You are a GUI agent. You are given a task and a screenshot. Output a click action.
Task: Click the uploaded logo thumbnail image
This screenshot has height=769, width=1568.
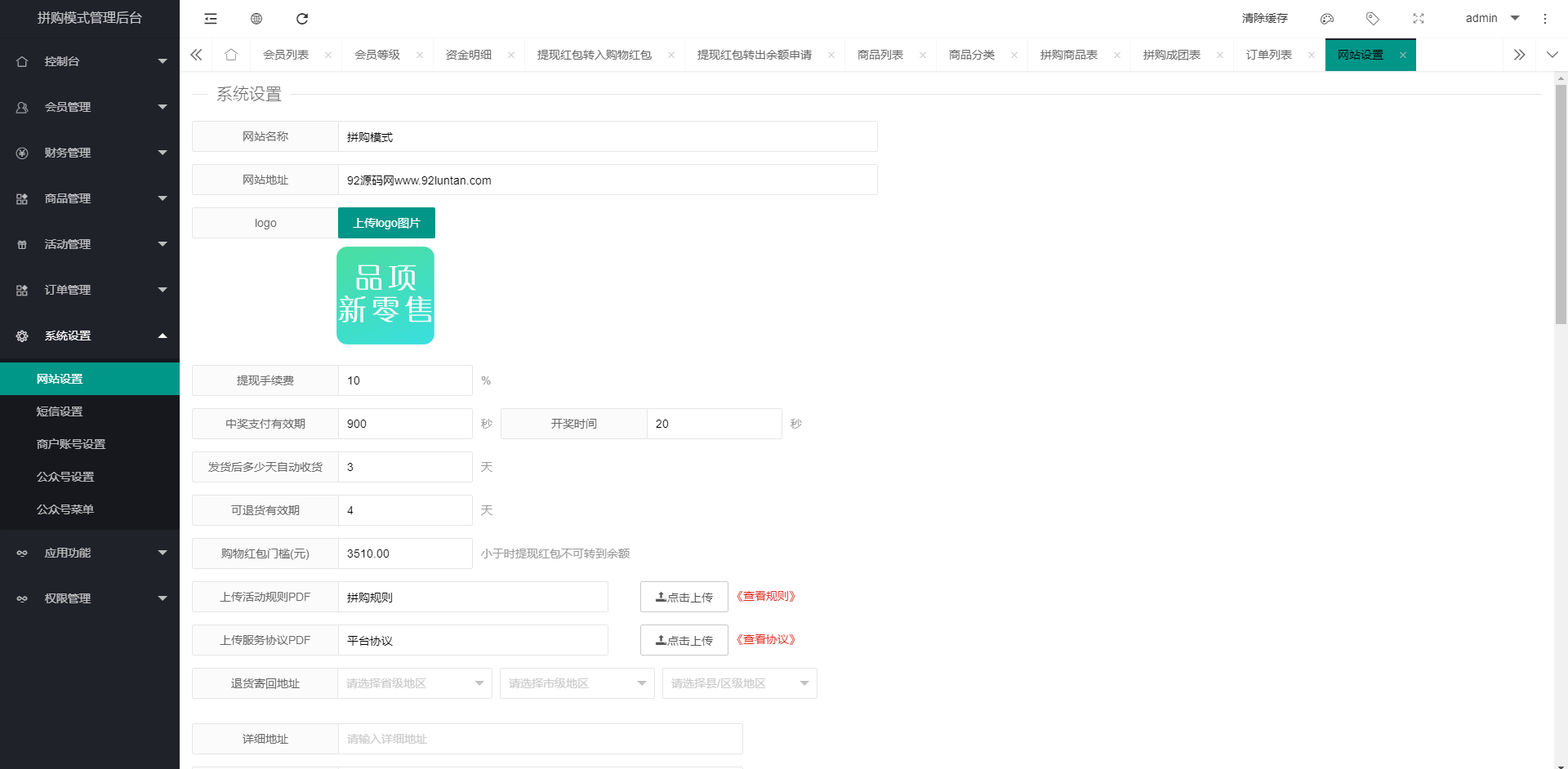(385, 296)
